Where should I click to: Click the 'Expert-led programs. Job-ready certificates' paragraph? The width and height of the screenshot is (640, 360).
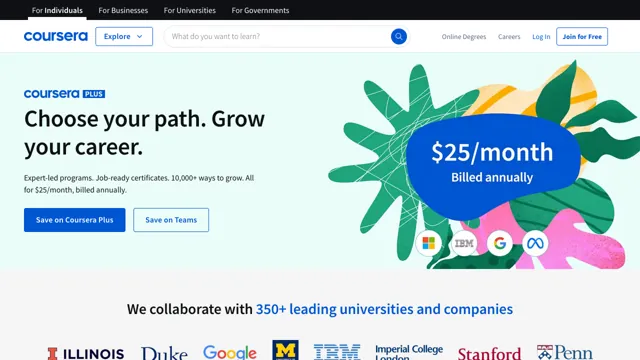click(x=139, y=184)
